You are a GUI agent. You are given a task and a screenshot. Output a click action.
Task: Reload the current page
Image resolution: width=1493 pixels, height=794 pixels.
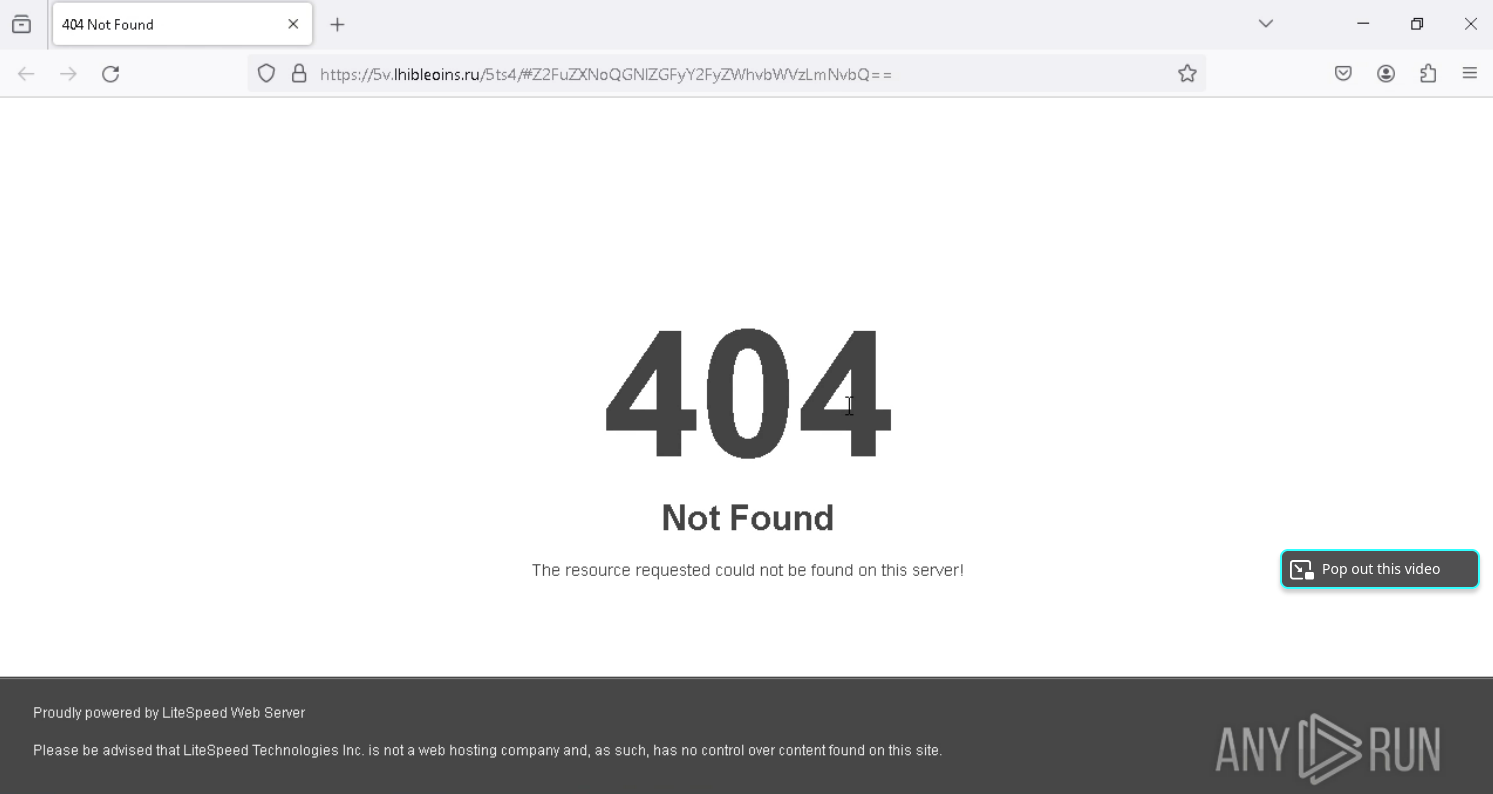pyautogui.click(x=111, y=74)
